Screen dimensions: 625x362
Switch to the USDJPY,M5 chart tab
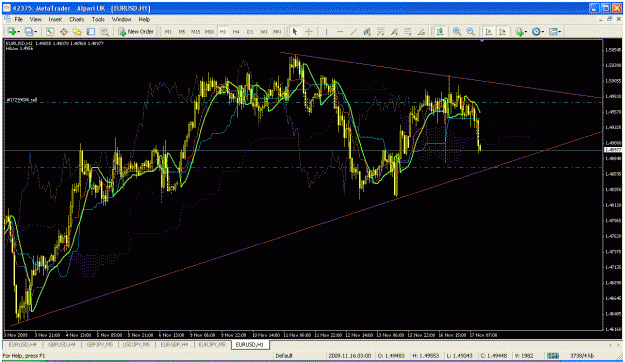(136, 344)
